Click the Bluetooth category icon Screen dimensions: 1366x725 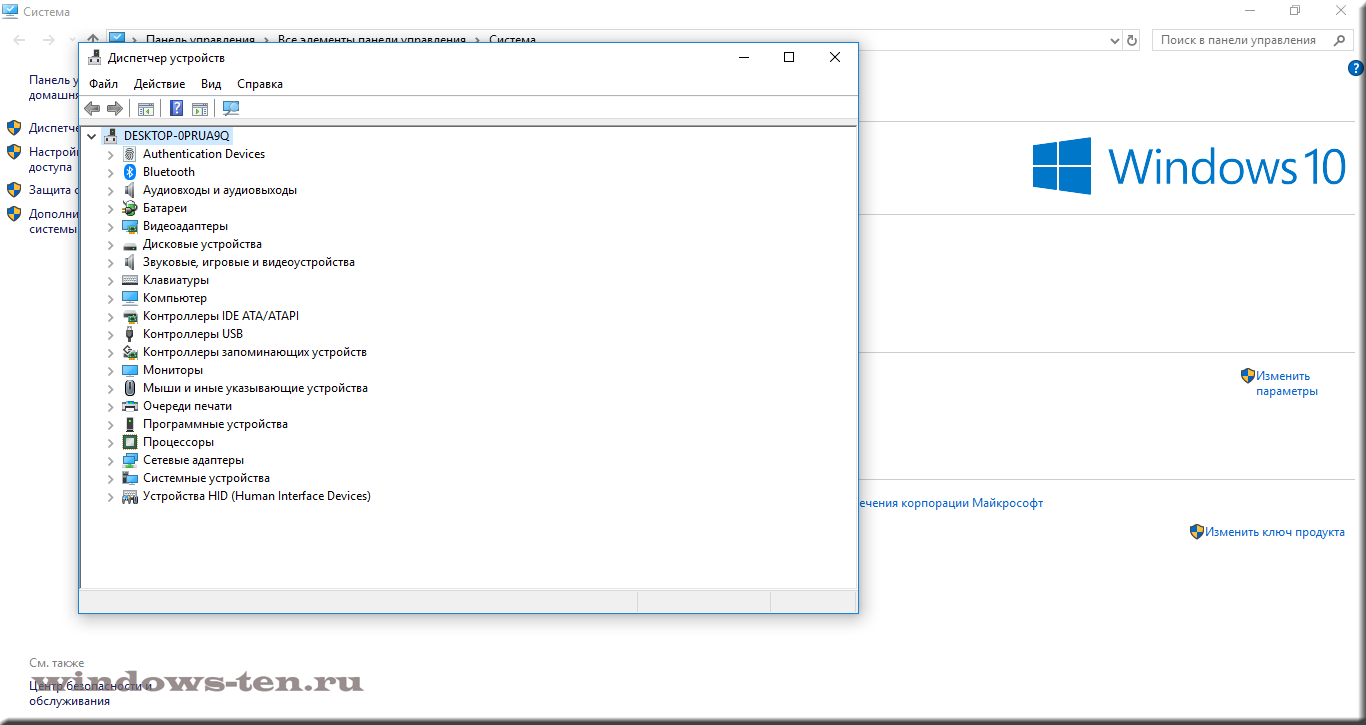click(x=130, y=172)
